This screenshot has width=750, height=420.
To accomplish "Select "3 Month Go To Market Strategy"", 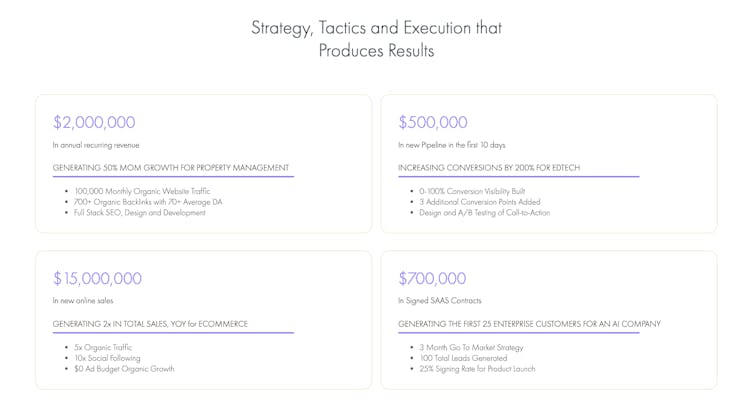I will coord(471,347).
